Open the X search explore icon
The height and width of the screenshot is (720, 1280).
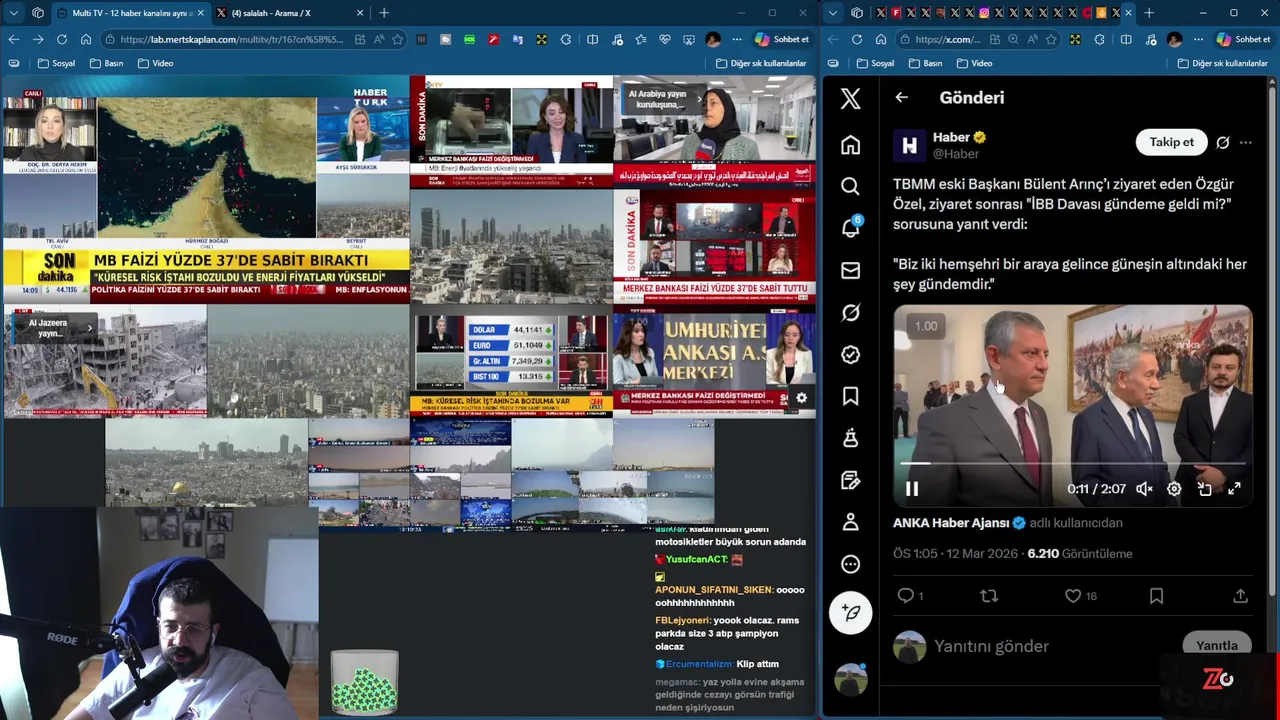tap(850, 186)
